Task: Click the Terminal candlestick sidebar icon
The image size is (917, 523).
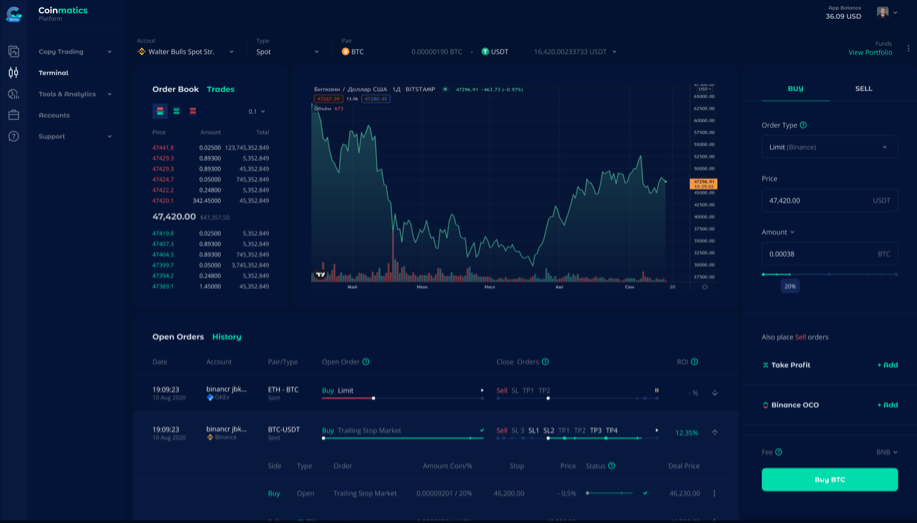Action: [14, 73]
